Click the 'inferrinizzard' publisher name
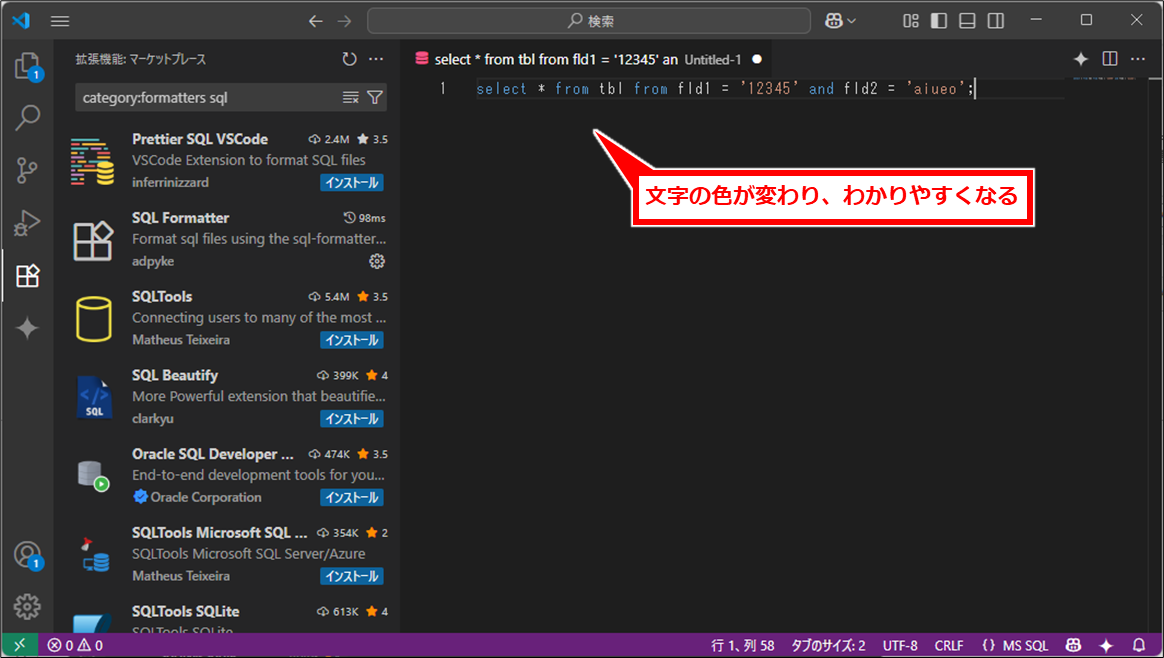1164x658 pixels. tap(170, 183)
